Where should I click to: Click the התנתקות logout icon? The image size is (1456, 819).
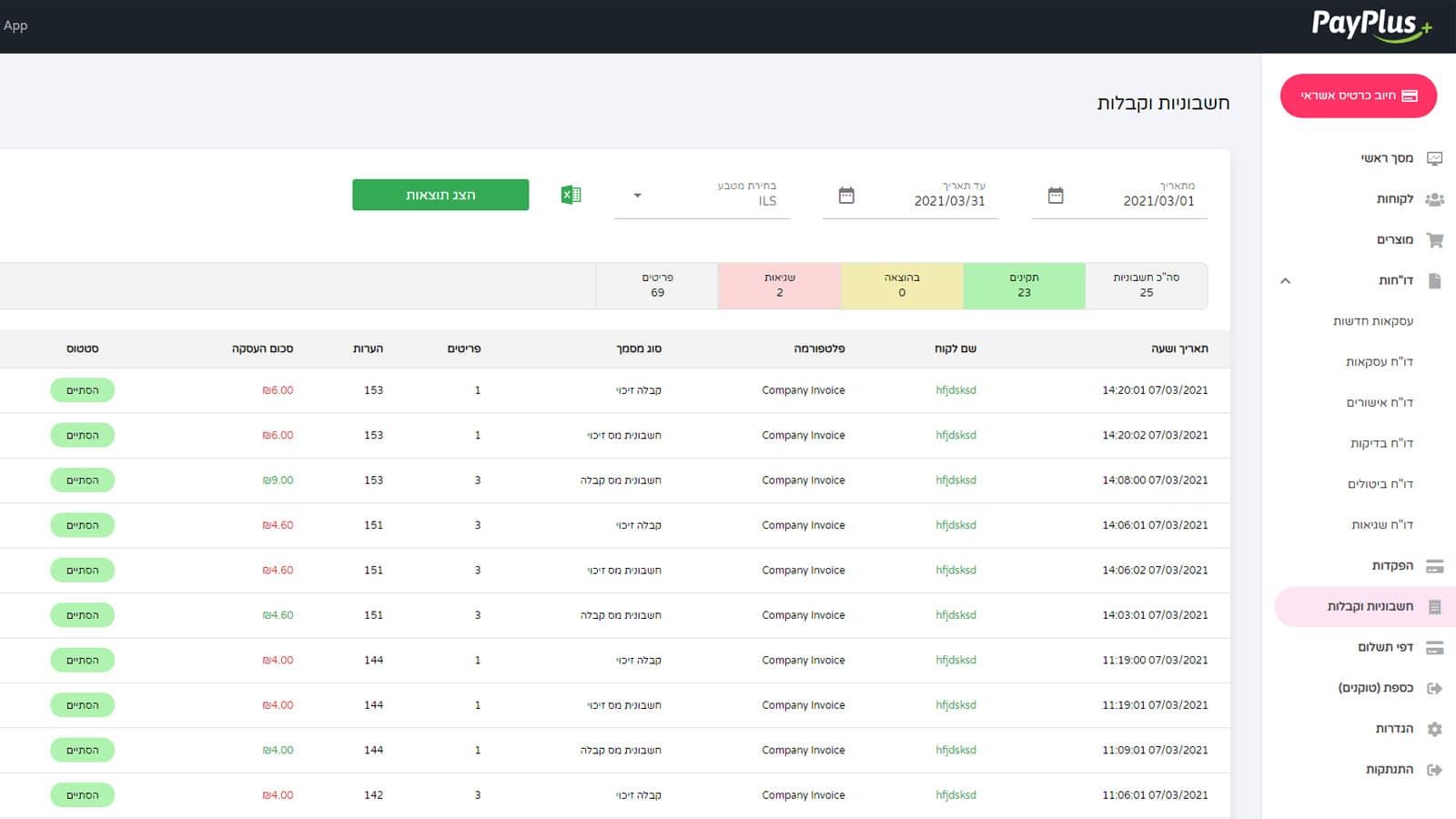coord(1435,769)
